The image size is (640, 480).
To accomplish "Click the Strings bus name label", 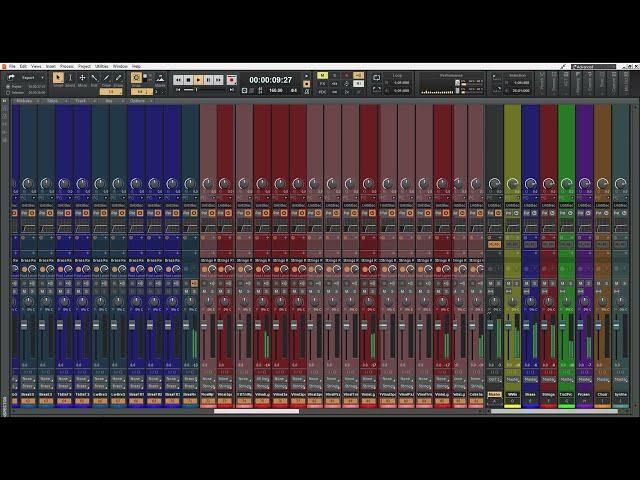I will tap(548, 394).
